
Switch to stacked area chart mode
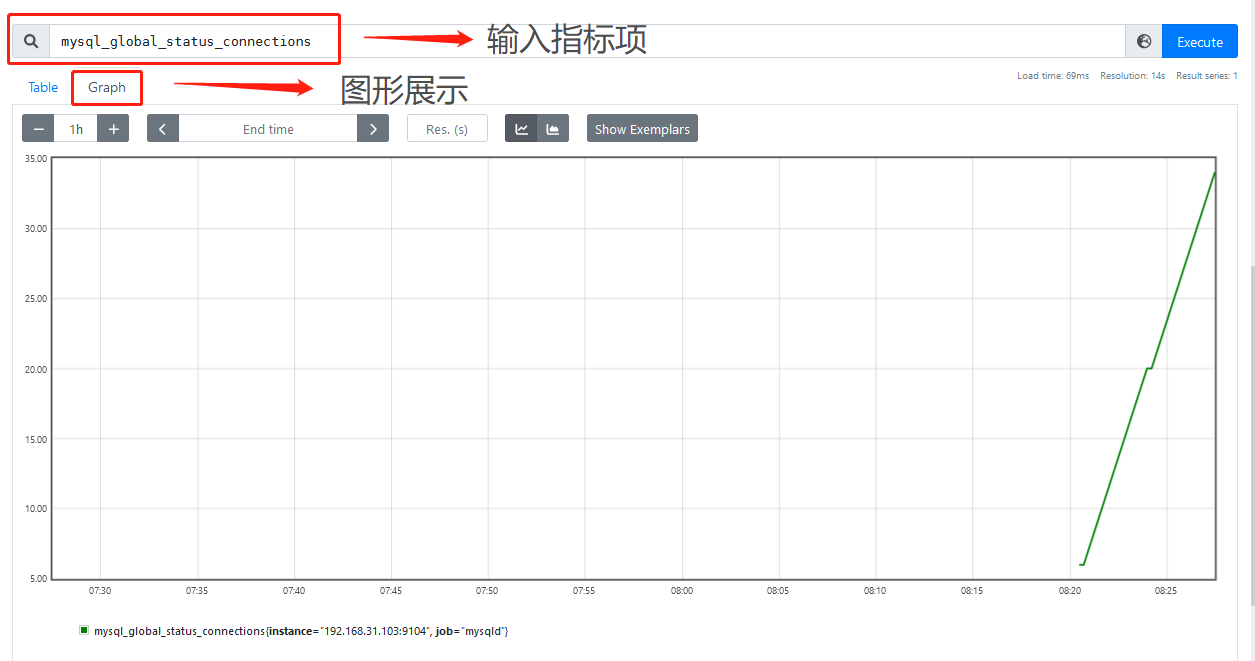(553, 129)
